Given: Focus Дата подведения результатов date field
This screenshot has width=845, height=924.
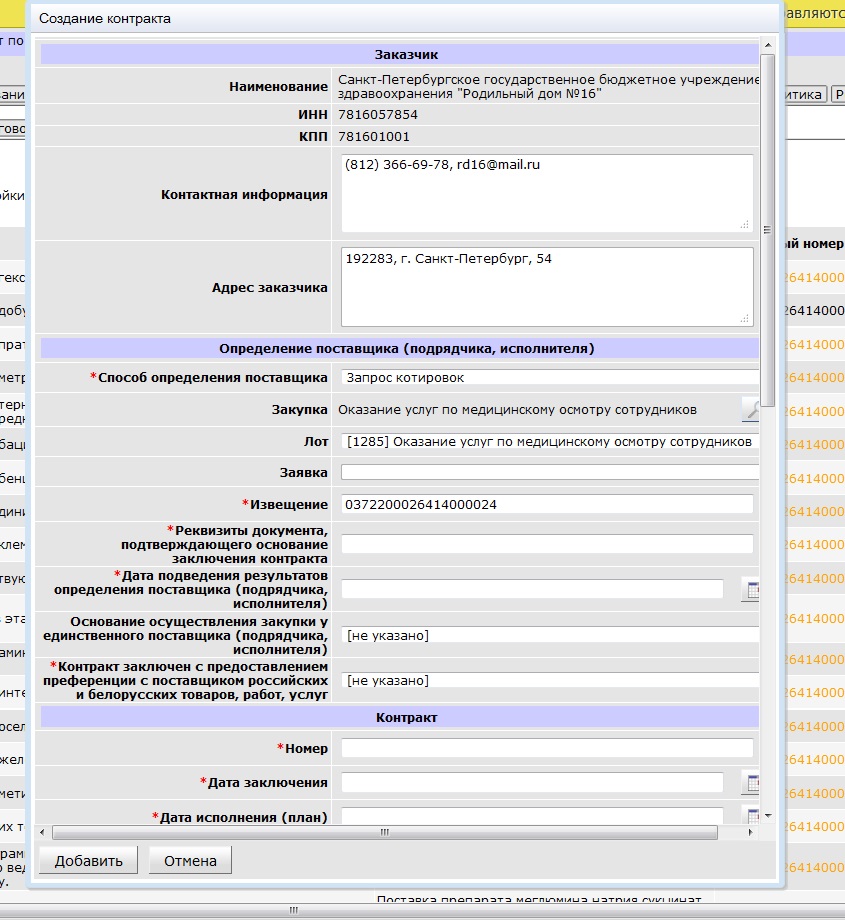Looking at the screenshot, I should tap(532, 589).
